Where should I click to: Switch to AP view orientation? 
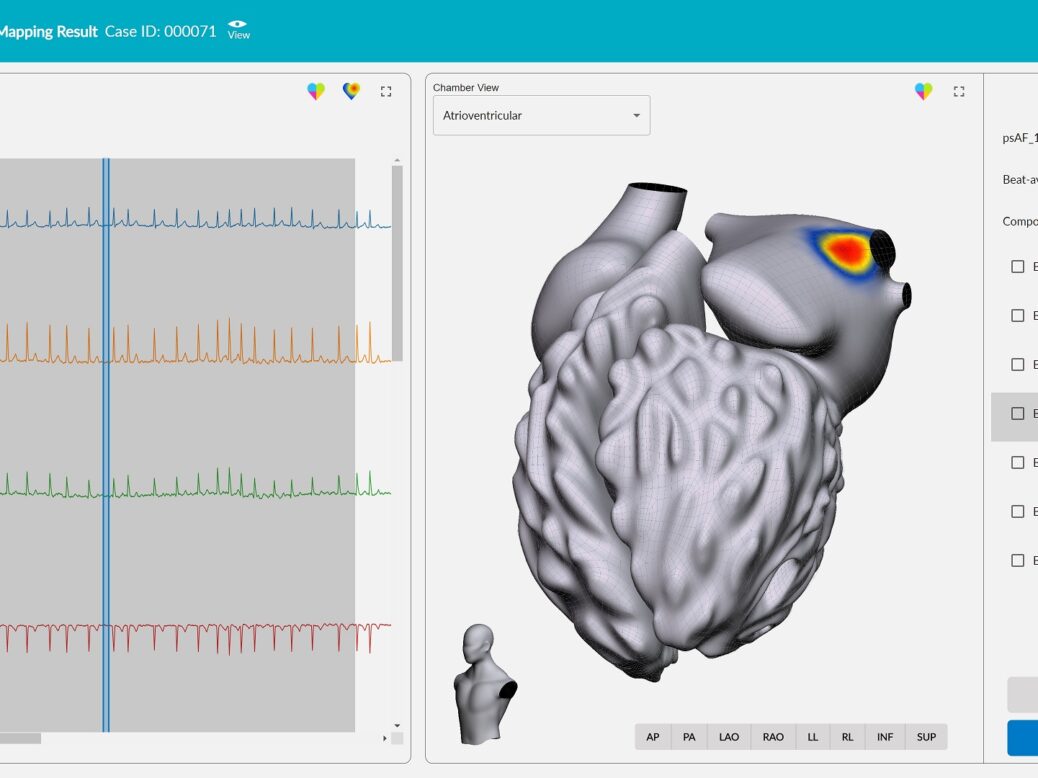[653, 737]
